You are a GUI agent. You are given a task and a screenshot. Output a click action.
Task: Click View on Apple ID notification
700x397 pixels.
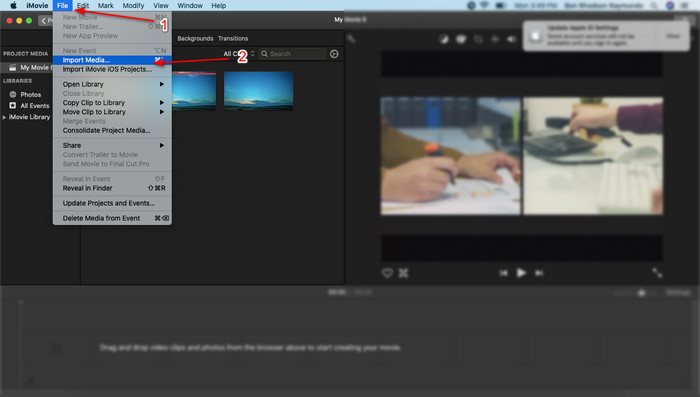[x=673, y=36]
